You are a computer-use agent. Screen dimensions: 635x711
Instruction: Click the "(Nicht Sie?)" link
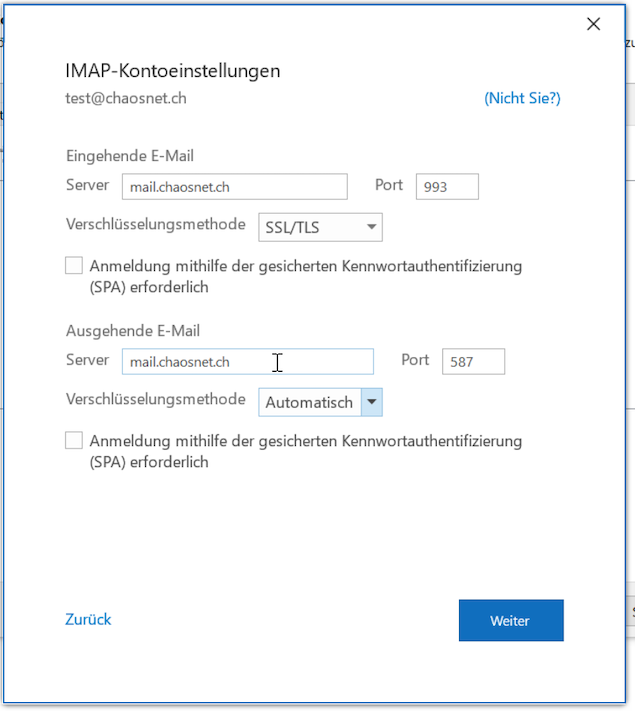(522, 98)
